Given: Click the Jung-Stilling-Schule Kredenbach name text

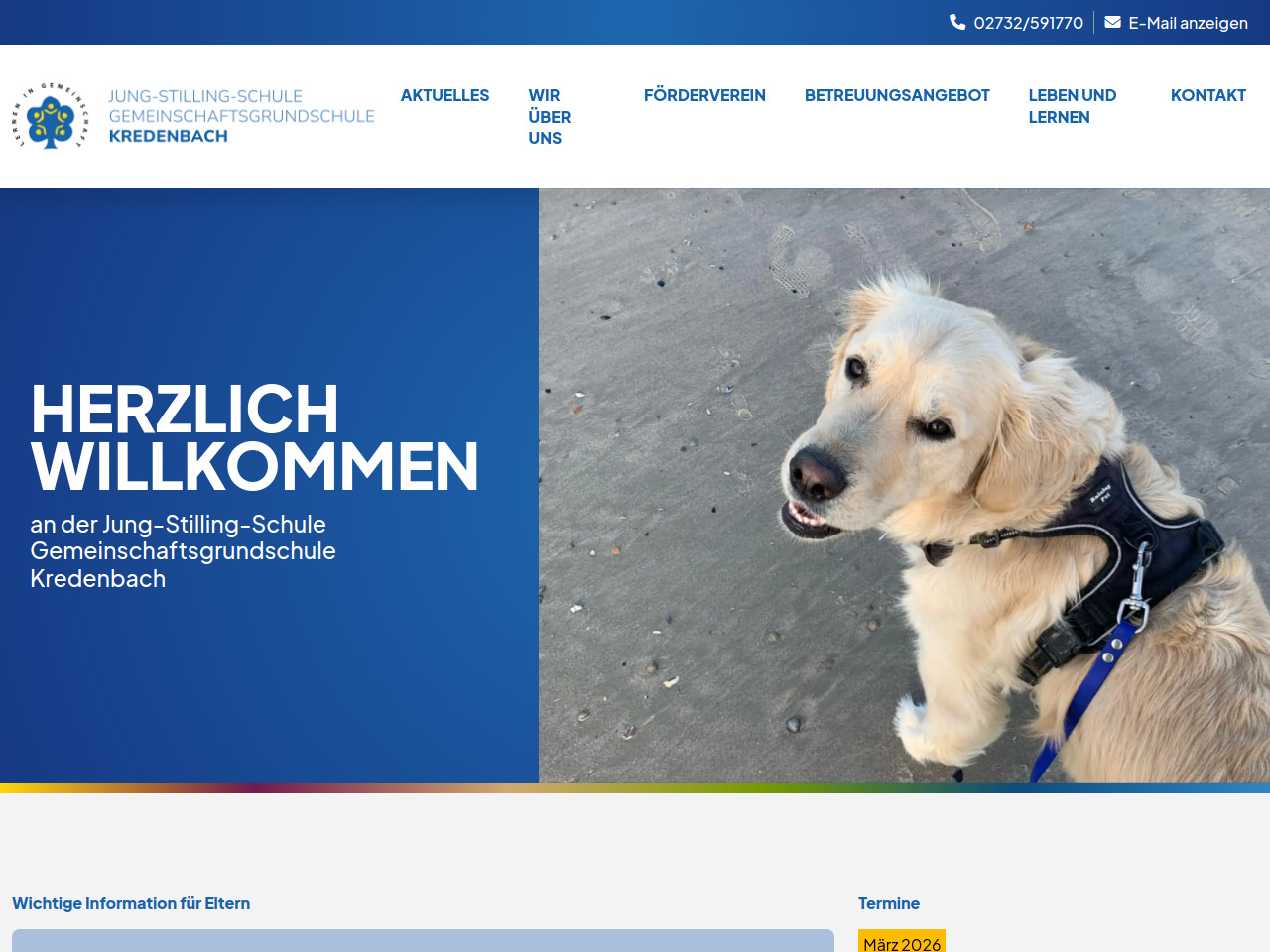Looking at the screenshot, I should click(x=241, y=116).
